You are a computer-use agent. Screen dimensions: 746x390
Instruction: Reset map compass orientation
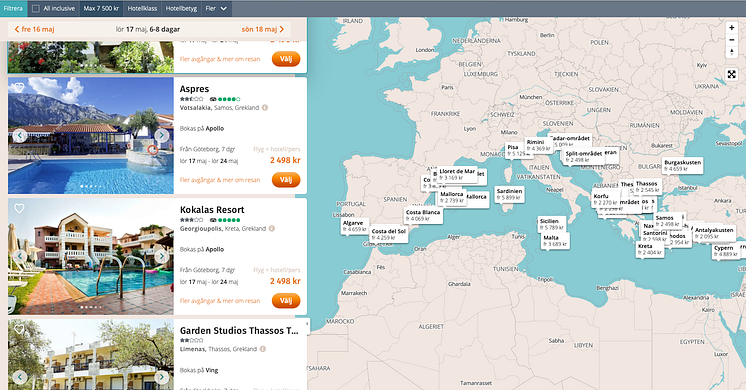point(731,52)
